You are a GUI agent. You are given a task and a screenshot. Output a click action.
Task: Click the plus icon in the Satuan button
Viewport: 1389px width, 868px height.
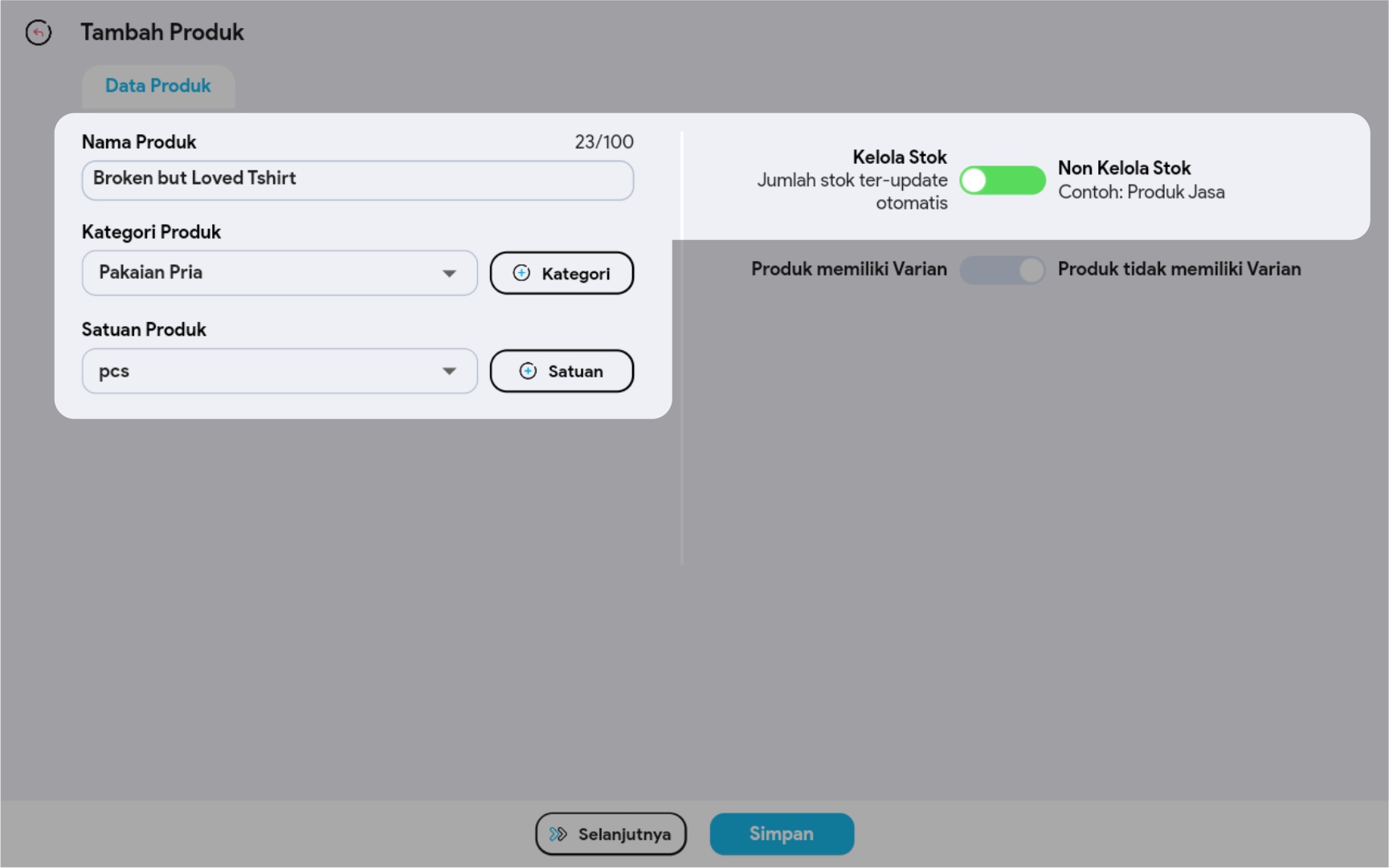[528, 371]
